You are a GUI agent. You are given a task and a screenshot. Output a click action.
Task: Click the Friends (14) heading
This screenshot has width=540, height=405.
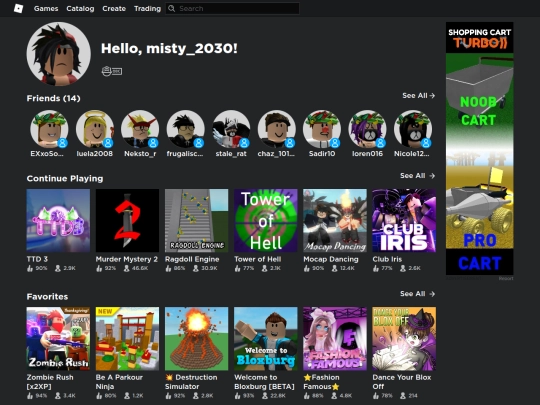coord(53,98)
